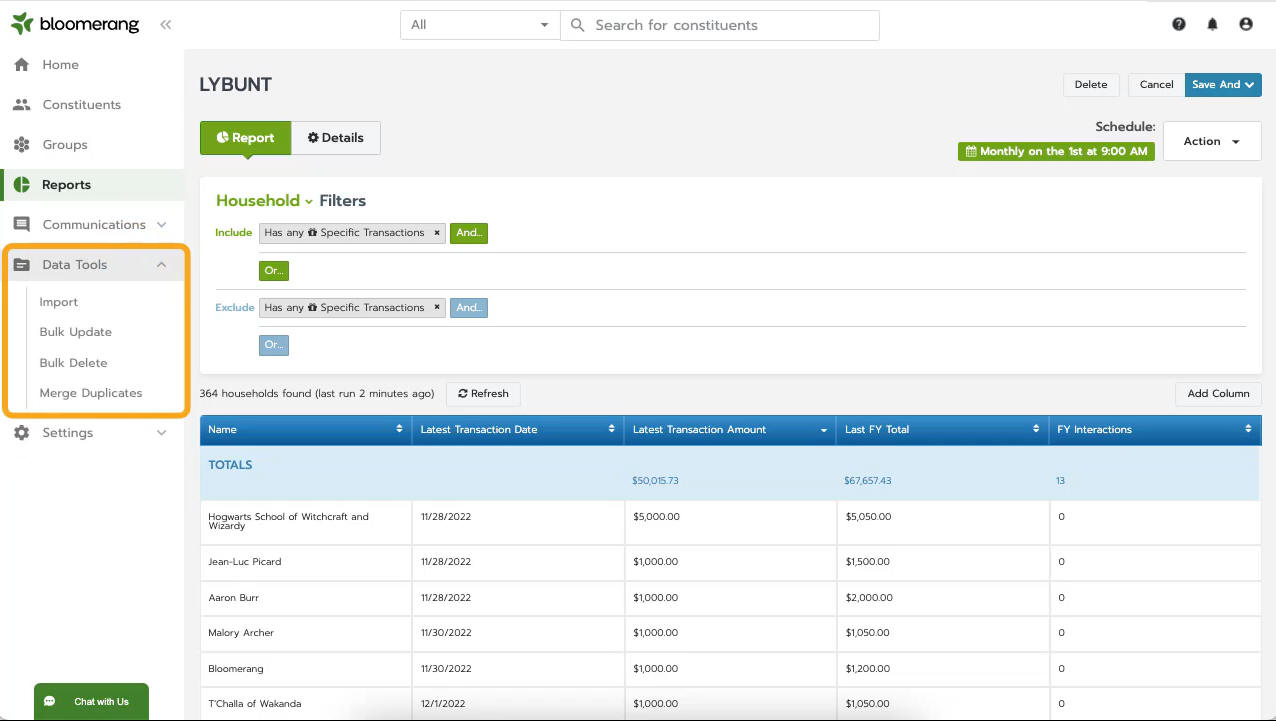Select Bulk Delete under Data Tools

pyautogui.click(x=73, y=363)
